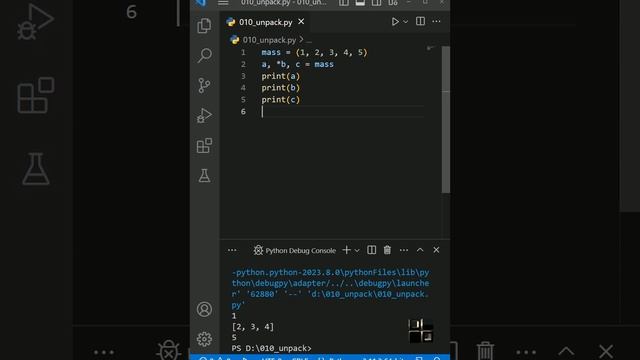The width and height of the screenshot is (640, 360).
Task: Expand the breadcrumb symbol ellipsis
Action: click(x=309, y=40)
